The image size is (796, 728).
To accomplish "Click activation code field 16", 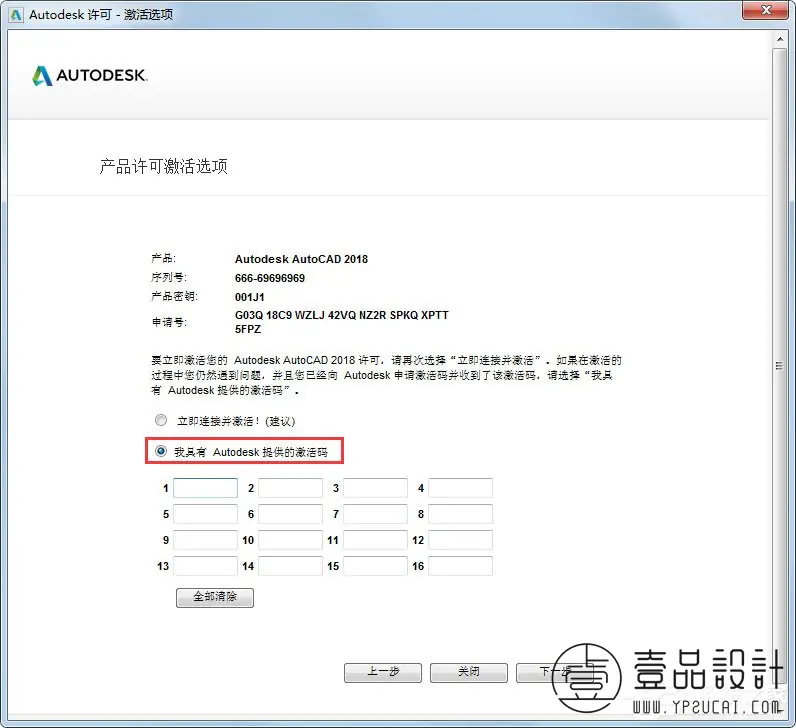I will pyautogui.click(x=460, y=566).
